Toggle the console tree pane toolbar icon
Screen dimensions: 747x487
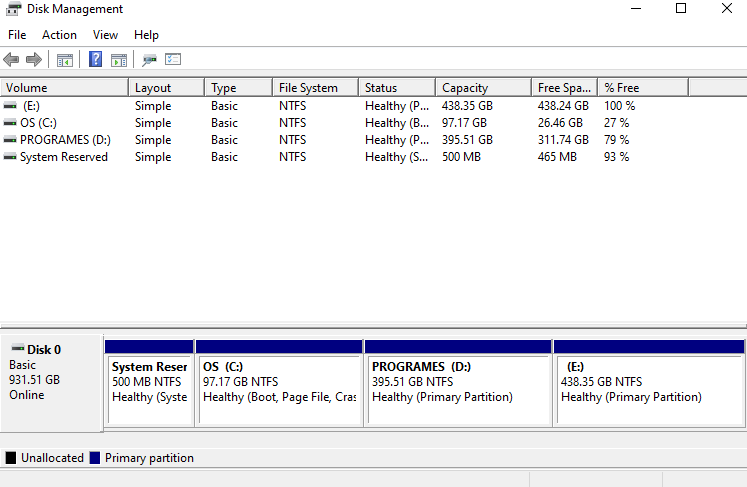pos(65,60)
